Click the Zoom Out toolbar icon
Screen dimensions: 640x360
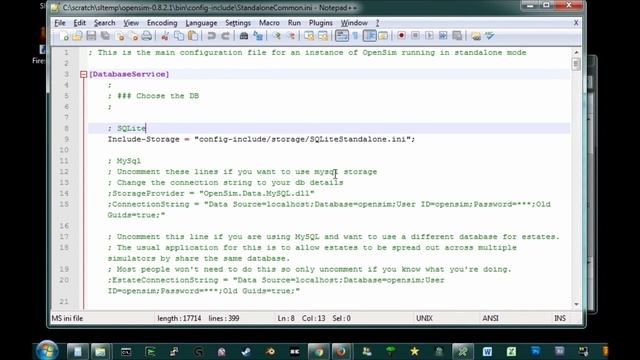point(291,36)
